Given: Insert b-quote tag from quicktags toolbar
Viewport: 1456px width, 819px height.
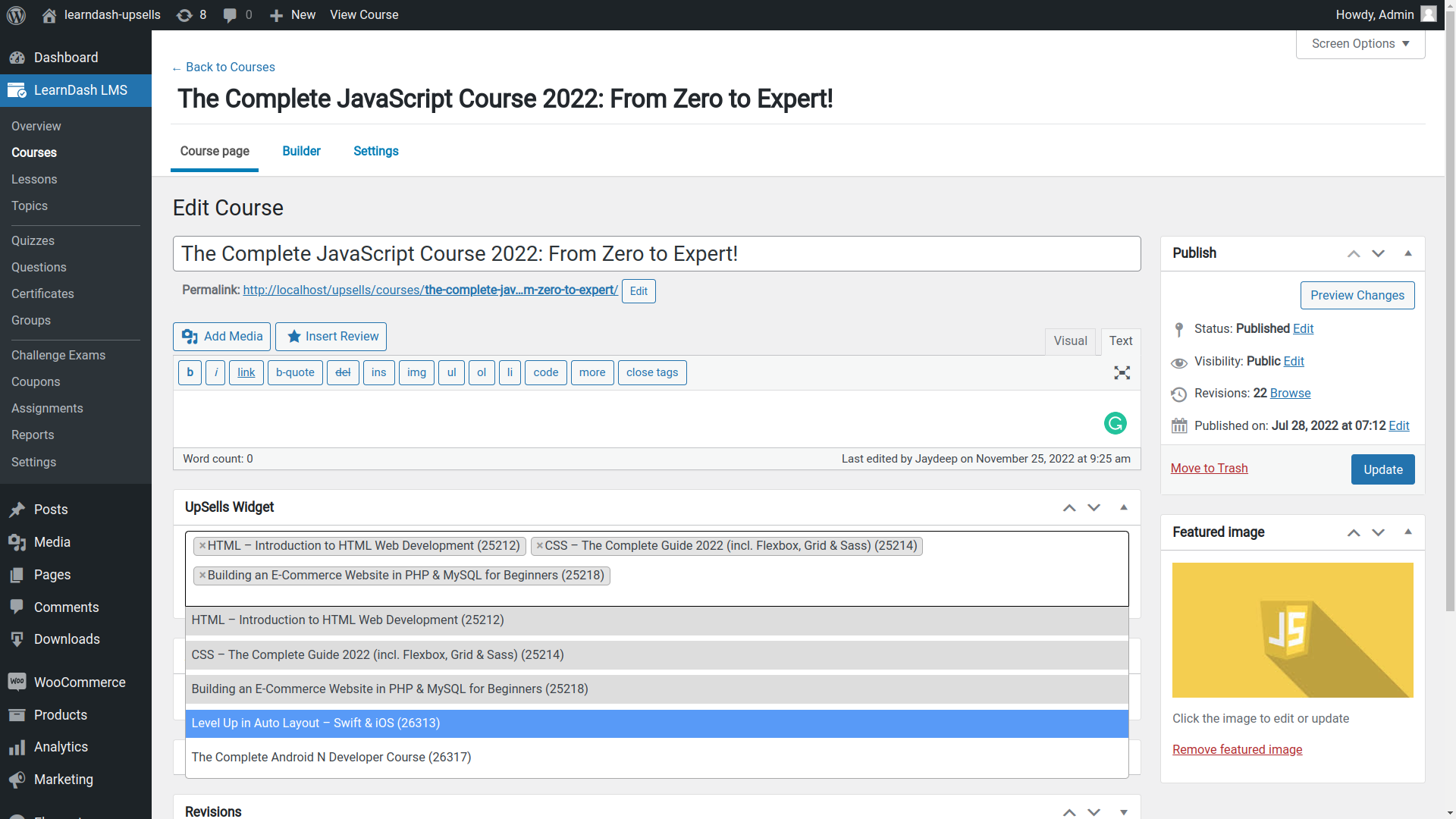Looking at the screenshot, I should pos(295,372).
